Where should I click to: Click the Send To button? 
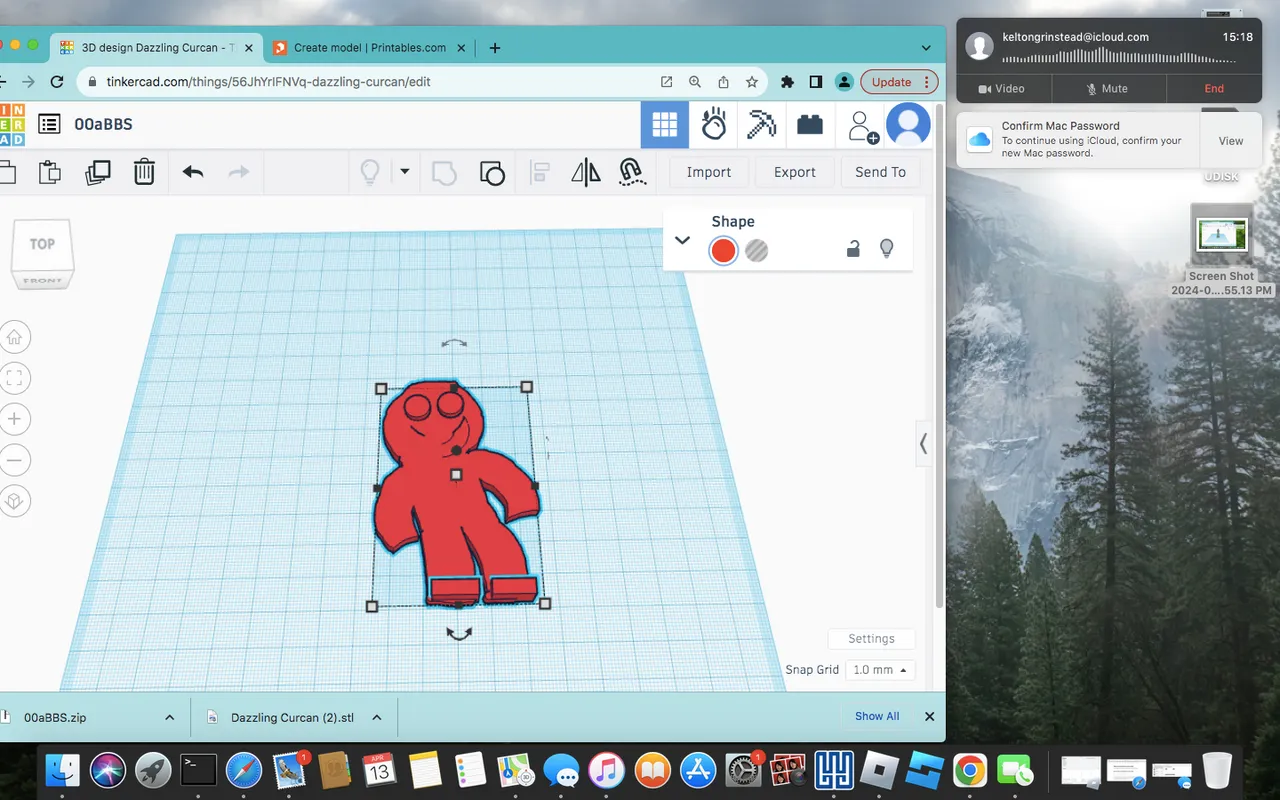tap(880, 172)
